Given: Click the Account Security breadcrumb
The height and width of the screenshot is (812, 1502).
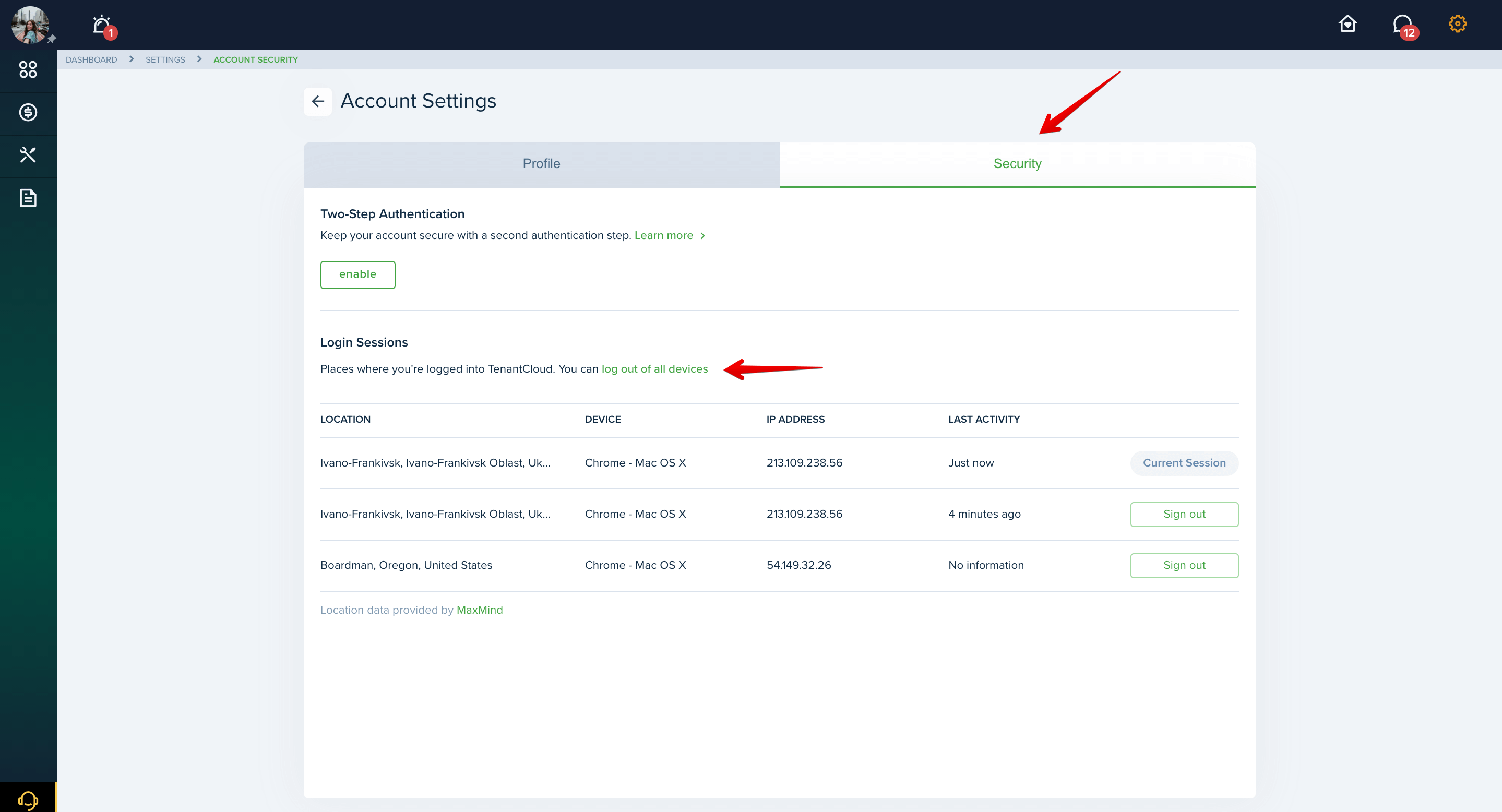Looking at the screenshot, I should coord(255,59).
